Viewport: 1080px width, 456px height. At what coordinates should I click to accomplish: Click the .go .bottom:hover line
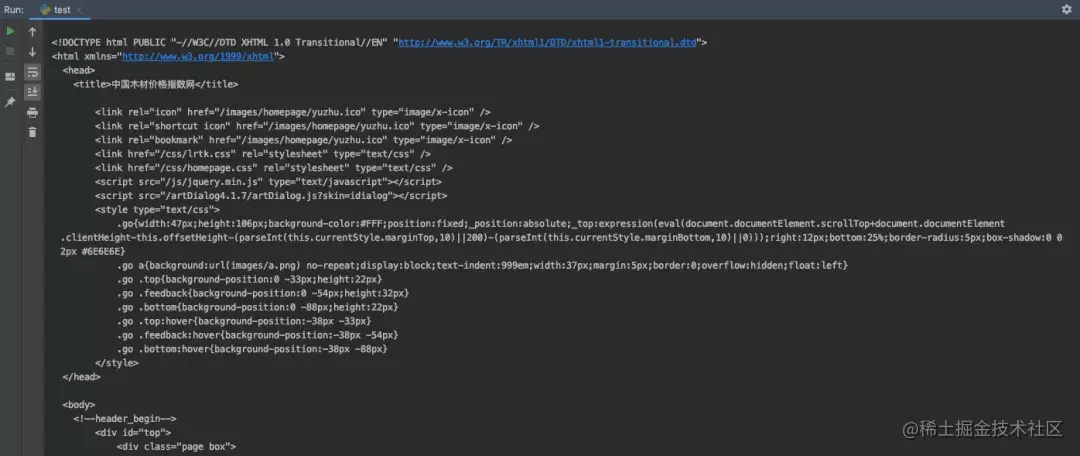coord(252,349)
